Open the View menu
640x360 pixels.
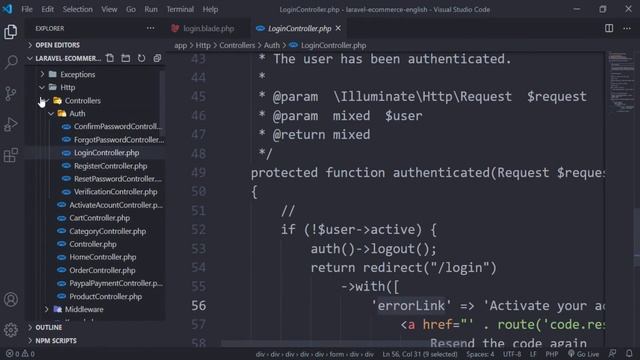tap(109, 9)
